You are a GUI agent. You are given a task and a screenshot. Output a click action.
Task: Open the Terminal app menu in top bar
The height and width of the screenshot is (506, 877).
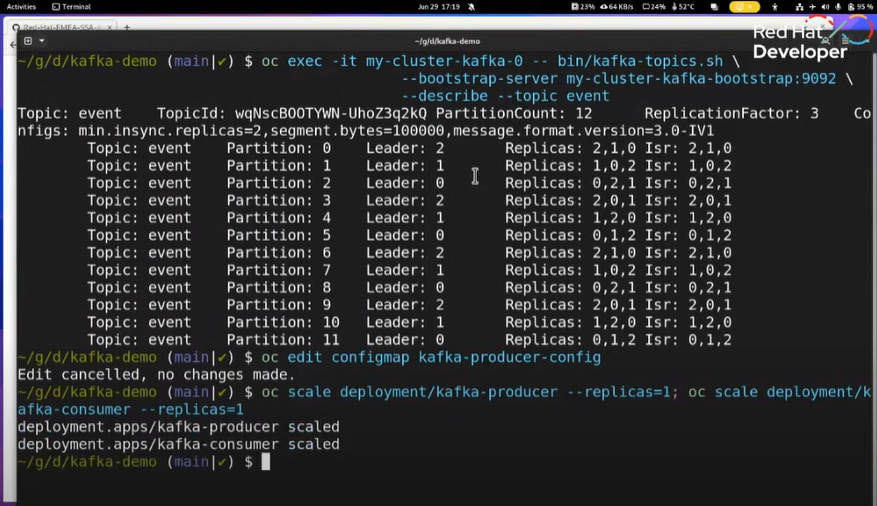tap(71, 7)
